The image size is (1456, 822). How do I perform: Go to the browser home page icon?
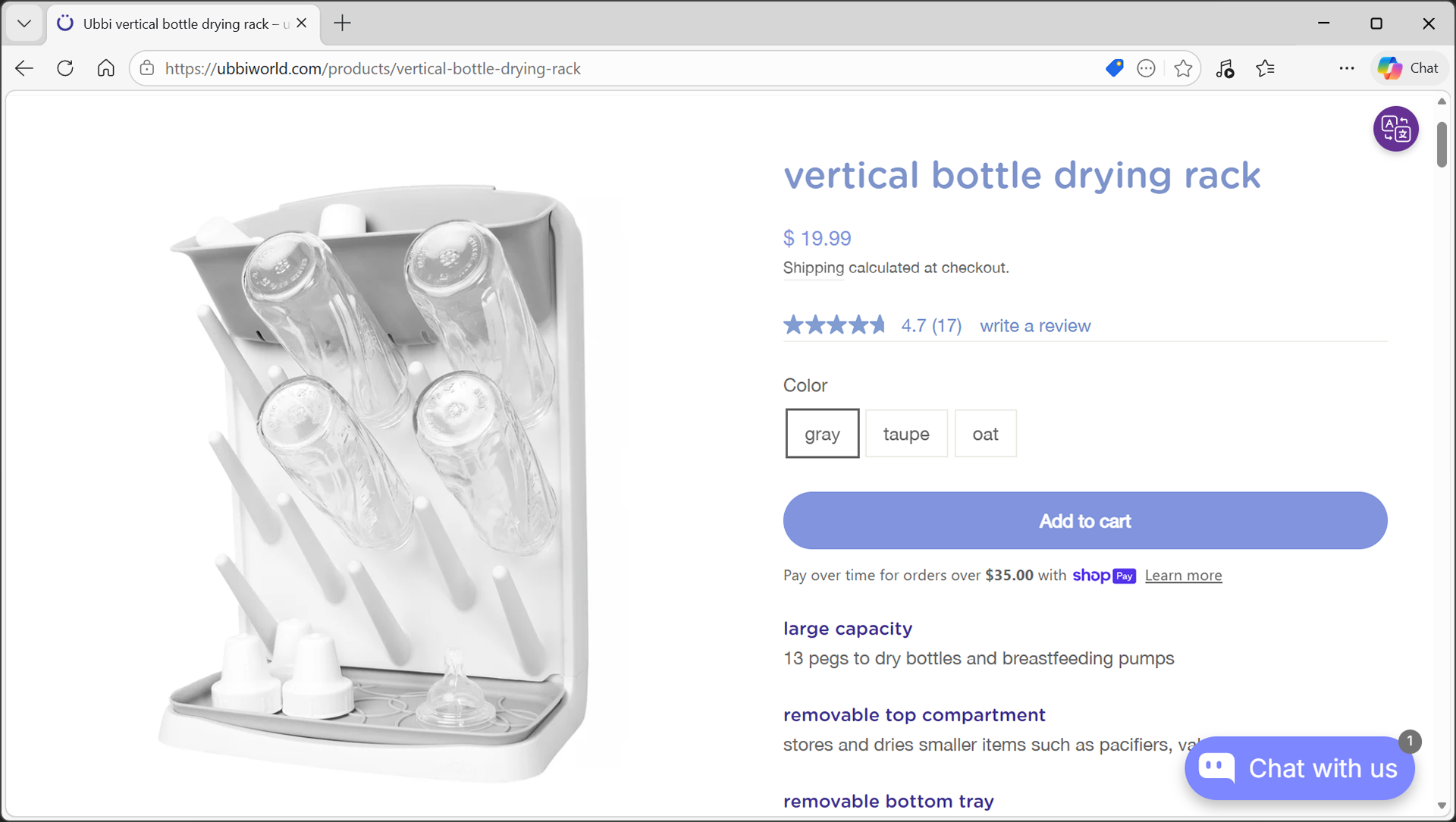[106, 68]
